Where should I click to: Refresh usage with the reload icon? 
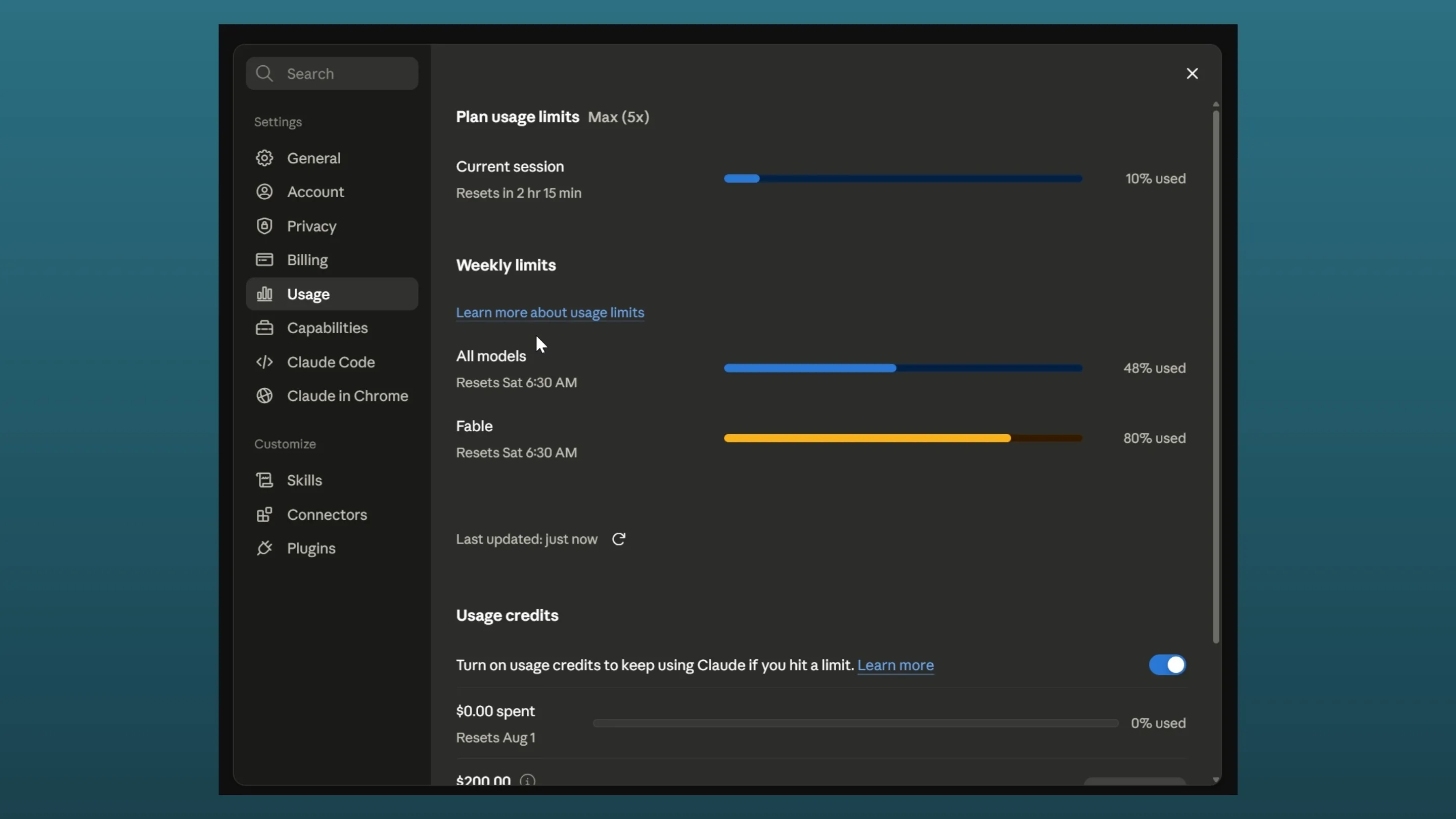point(618,539)
